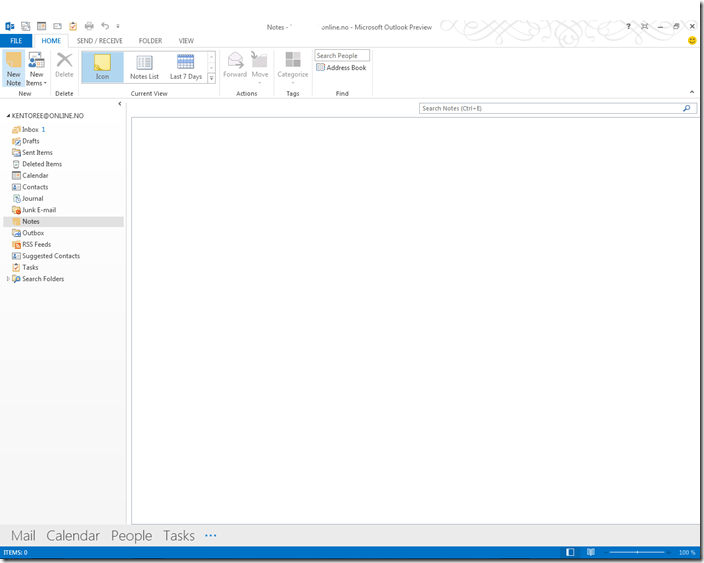This screenshot has height=563, width=704.
Task: Open the Deleted Items folder
Action: (x=63, y=164)
